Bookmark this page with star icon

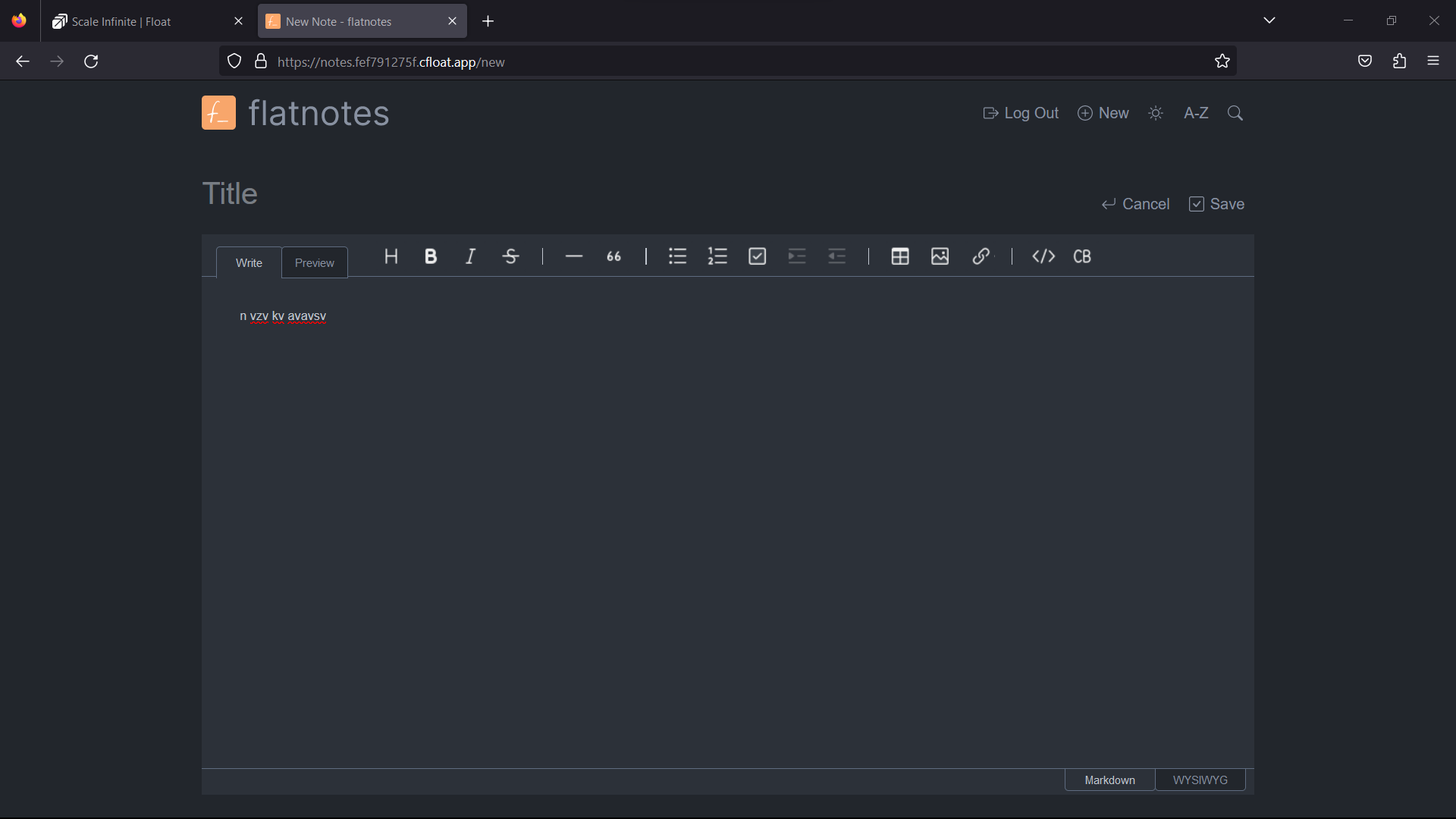pyautogui.click(x=1222, y=61)
